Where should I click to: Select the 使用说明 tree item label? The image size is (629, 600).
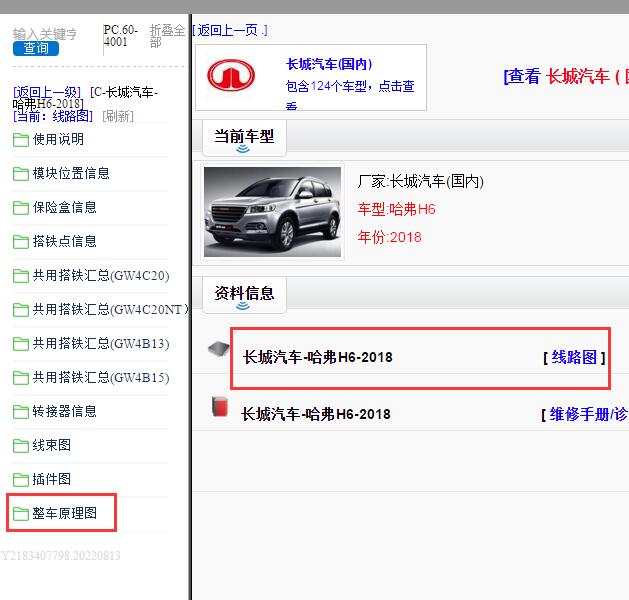pyautogui.click(x=58, y=139)
